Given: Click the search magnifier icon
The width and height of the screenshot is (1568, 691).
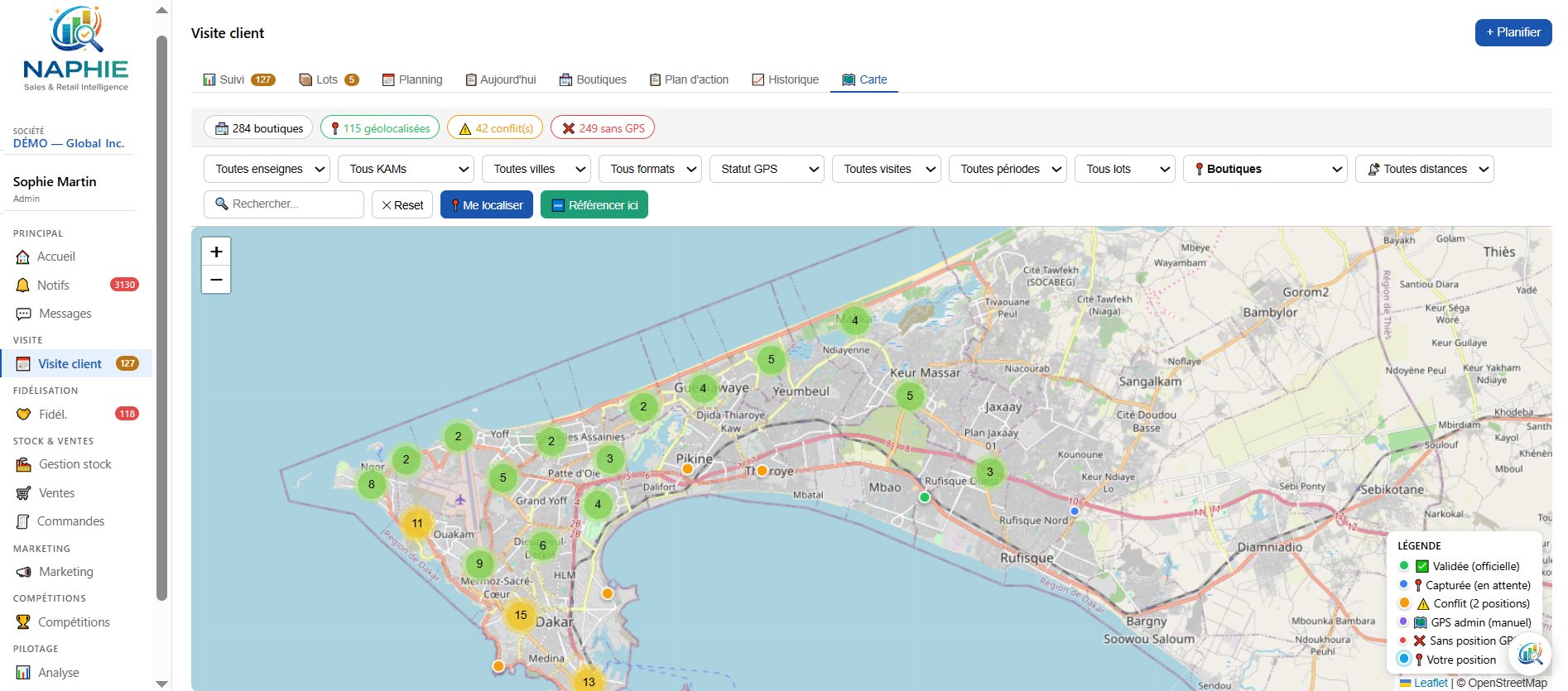Looking at the screenshot, I should (222, 204).
